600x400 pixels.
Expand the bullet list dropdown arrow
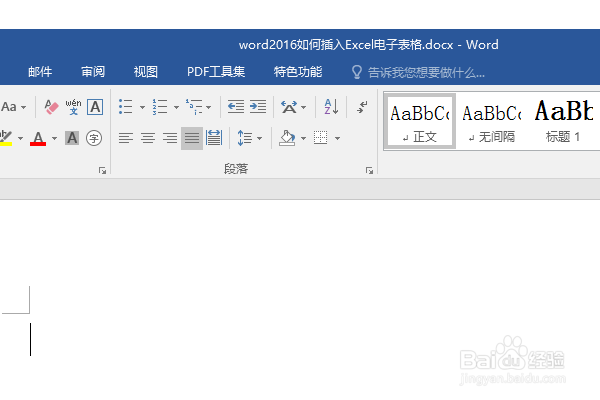[x=142, y=107]
